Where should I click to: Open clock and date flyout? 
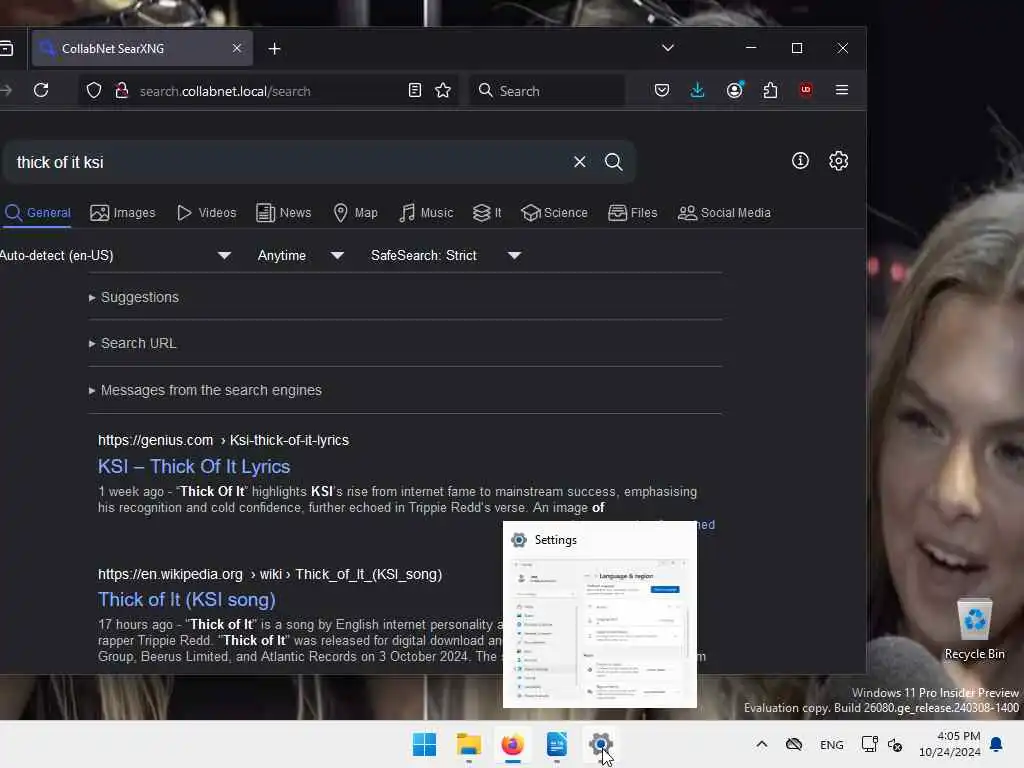click(950, 744)
